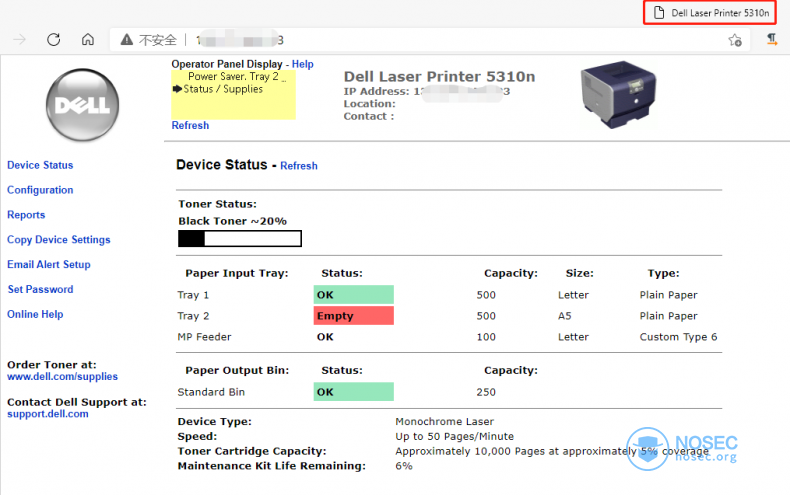Click the 'Dell Laser Printer 5310n' page heading

coord(439,77)
